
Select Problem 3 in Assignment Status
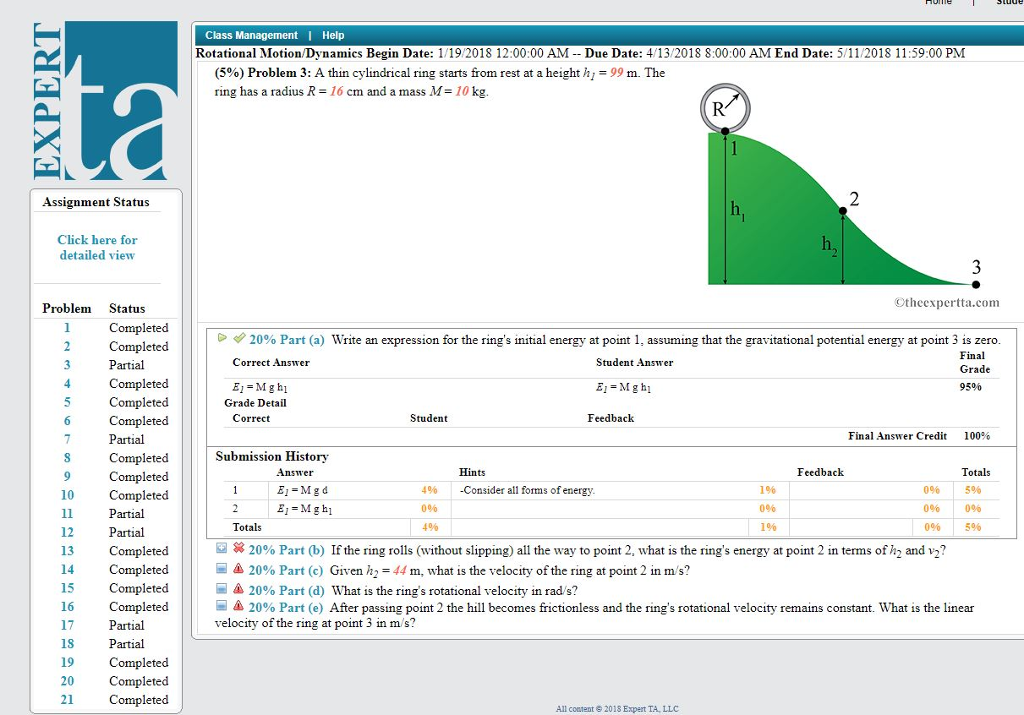67,364
